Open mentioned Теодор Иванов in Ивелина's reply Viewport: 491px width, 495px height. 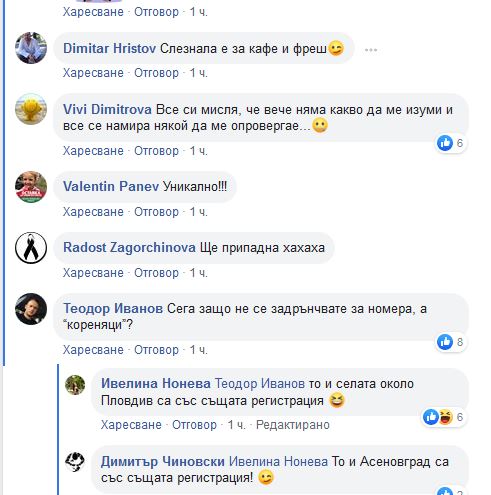260,384
